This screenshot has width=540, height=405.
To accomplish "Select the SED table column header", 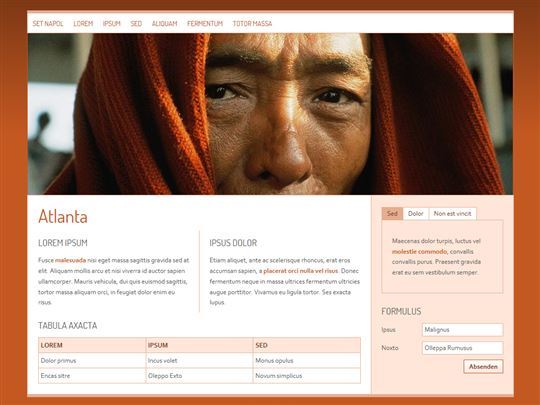I will tap(307, 345).
